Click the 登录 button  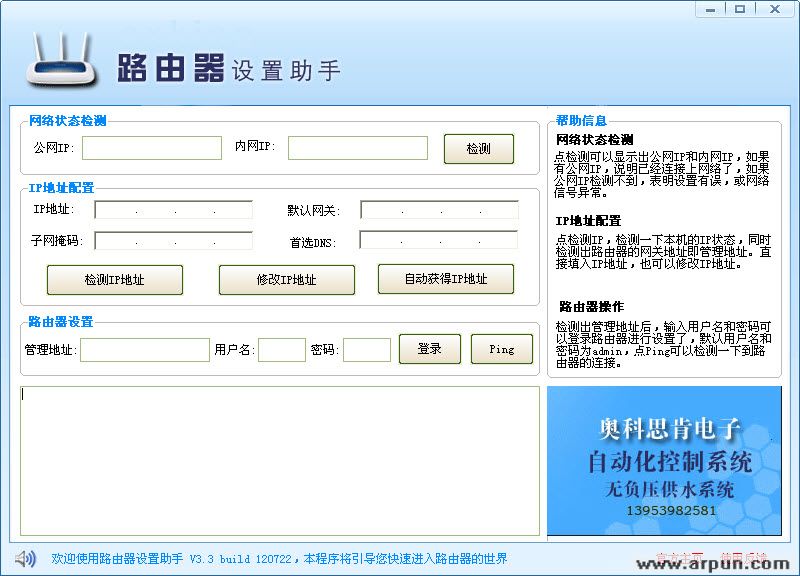429,349
